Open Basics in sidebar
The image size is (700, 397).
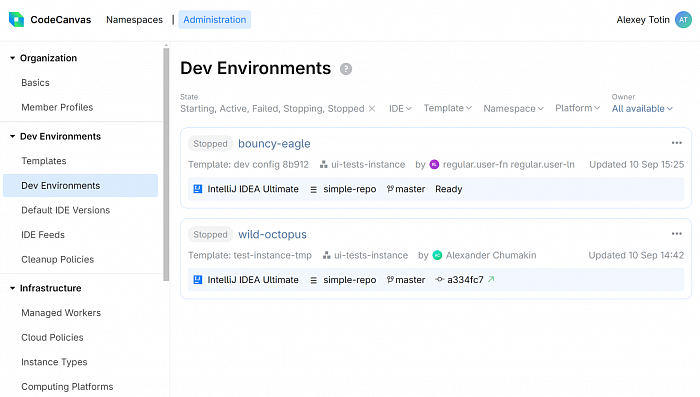[x=35, y=83]
